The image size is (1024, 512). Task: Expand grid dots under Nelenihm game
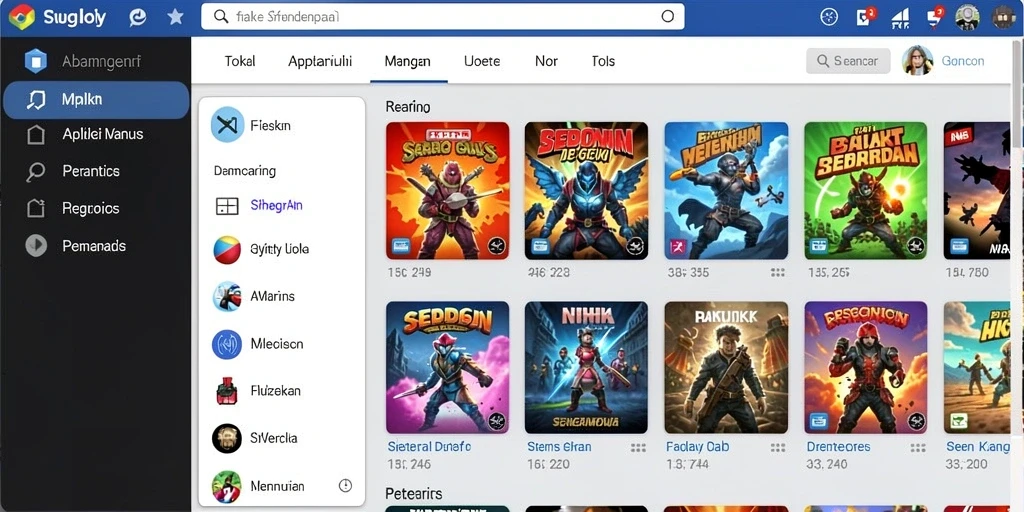pos(777,272)
